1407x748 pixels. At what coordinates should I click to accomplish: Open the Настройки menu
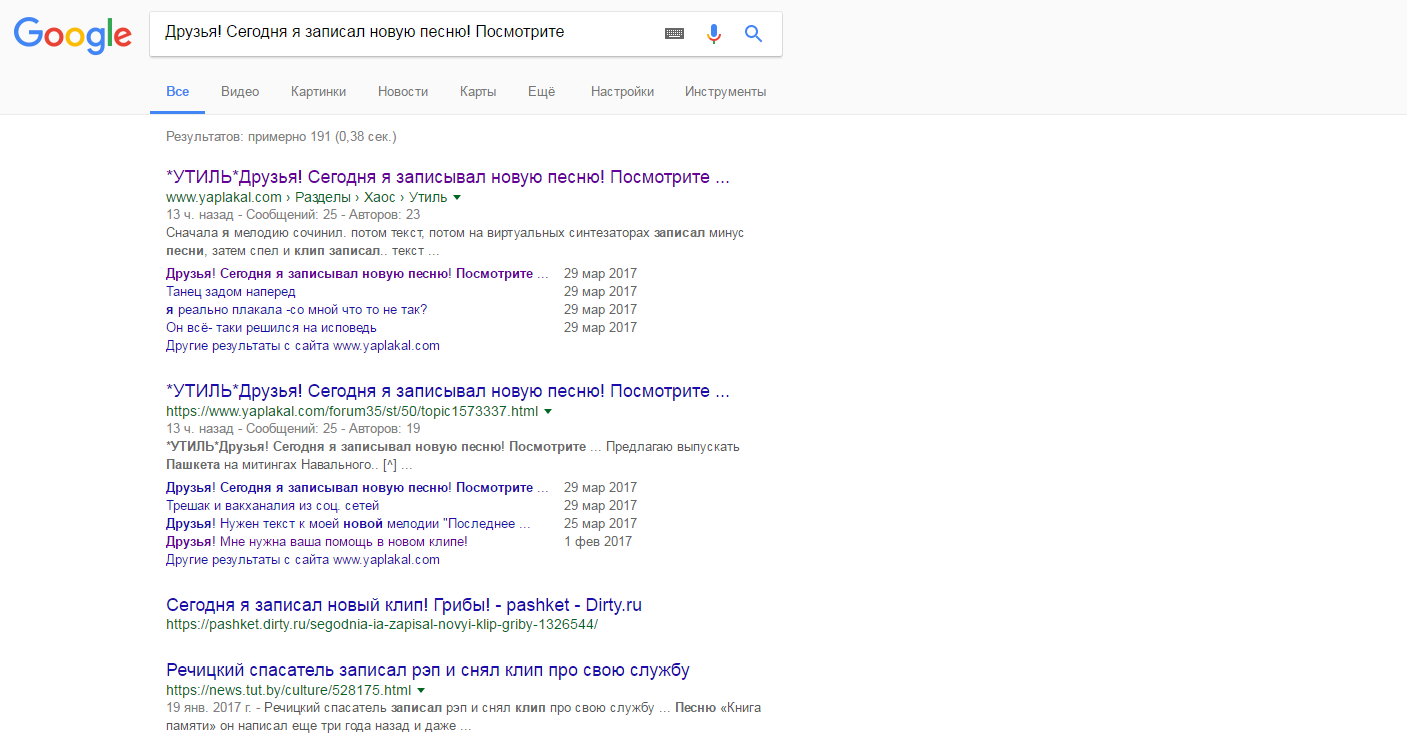click(x=622, y=91)
